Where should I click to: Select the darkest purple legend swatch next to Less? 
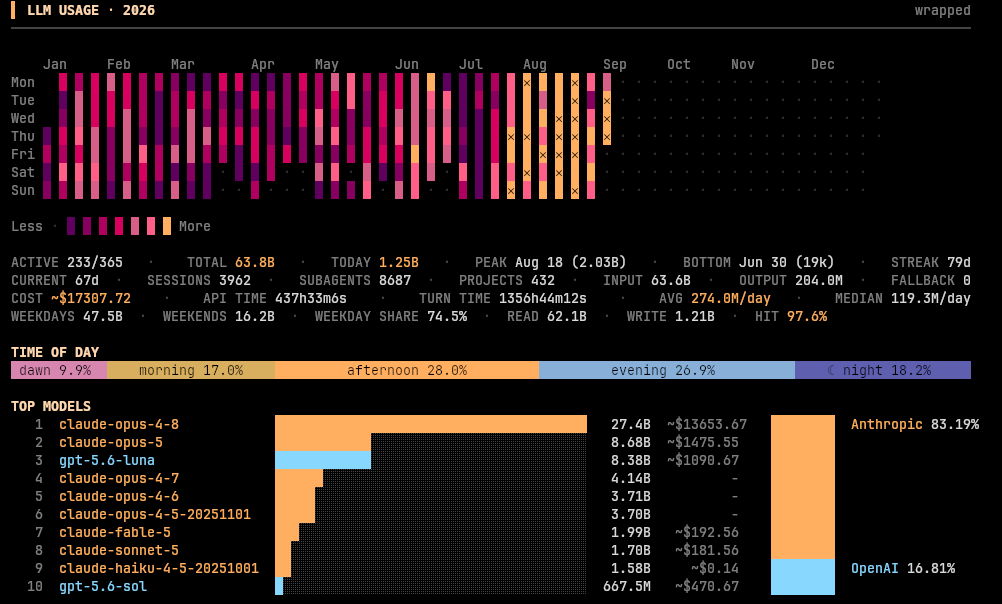[x=71, y=226]
